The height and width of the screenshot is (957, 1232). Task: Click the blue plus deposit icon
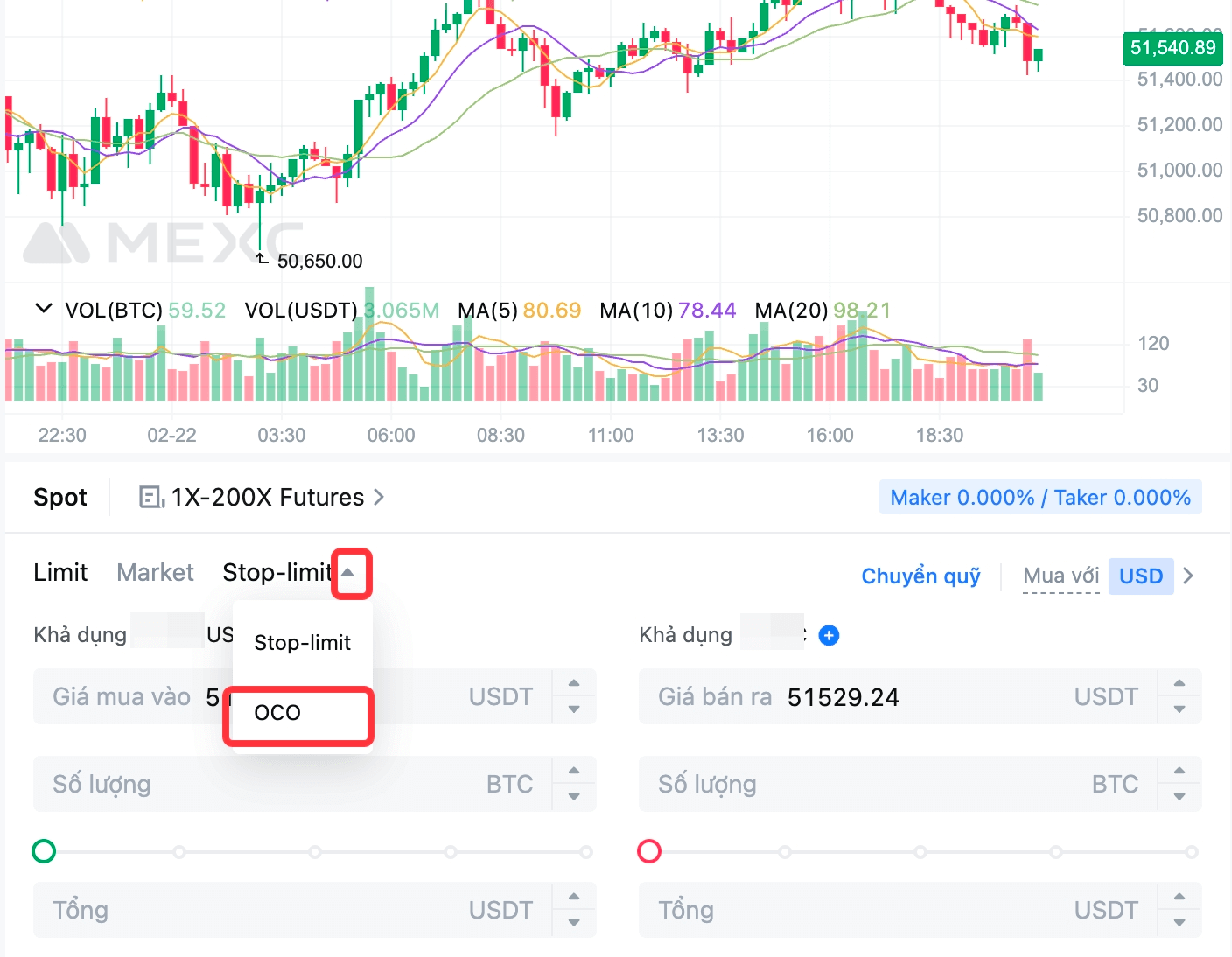[829, 636]
